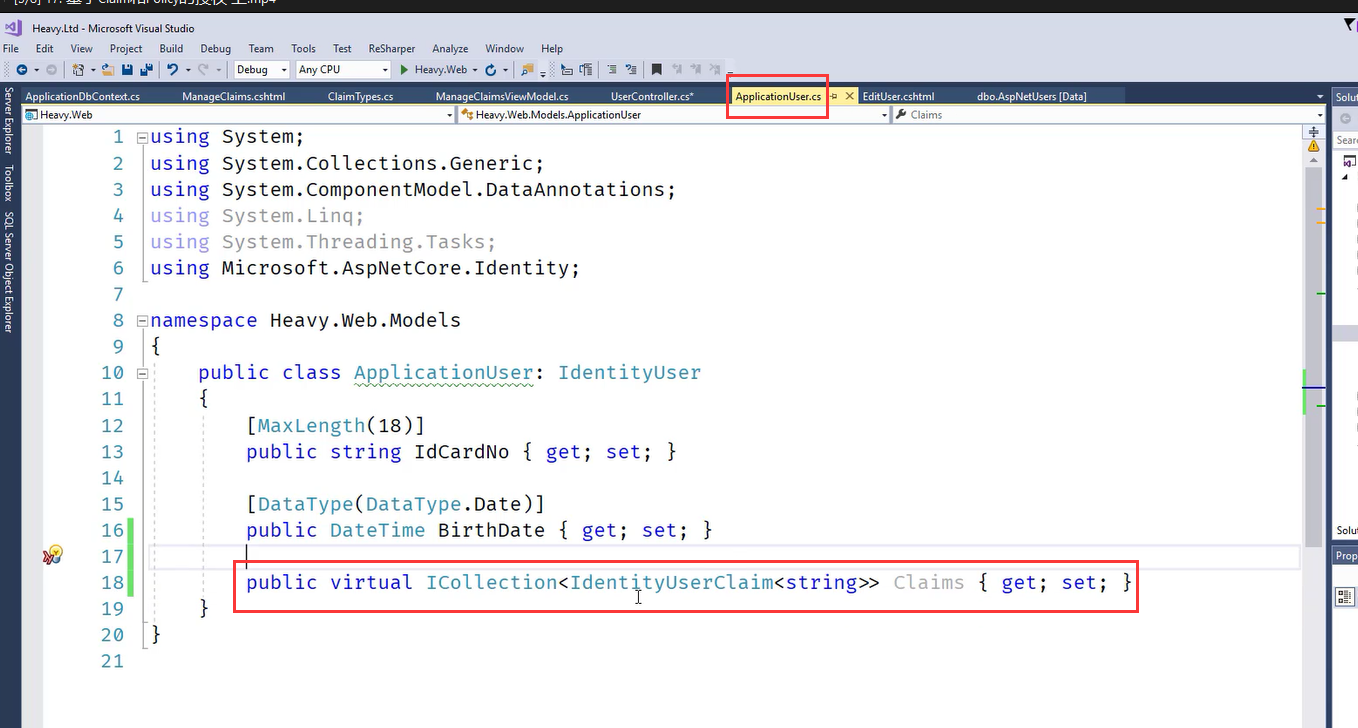Expand the Undo history dropdown arrow

point(187,70)
